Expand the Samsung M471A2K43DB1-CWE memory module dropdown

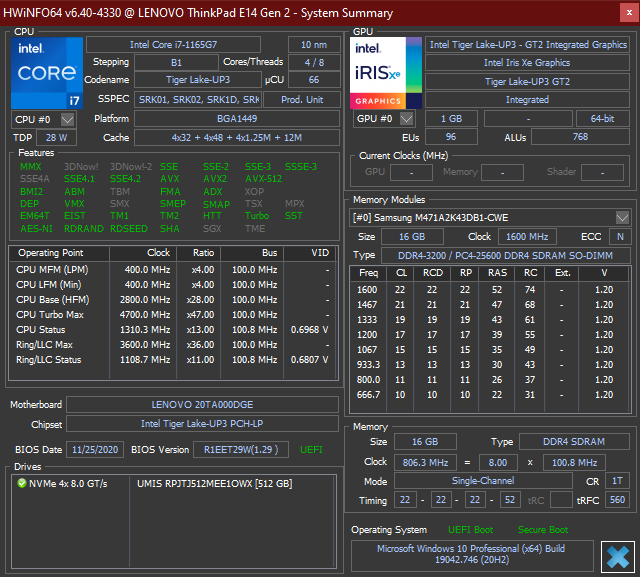coord(622,217)
